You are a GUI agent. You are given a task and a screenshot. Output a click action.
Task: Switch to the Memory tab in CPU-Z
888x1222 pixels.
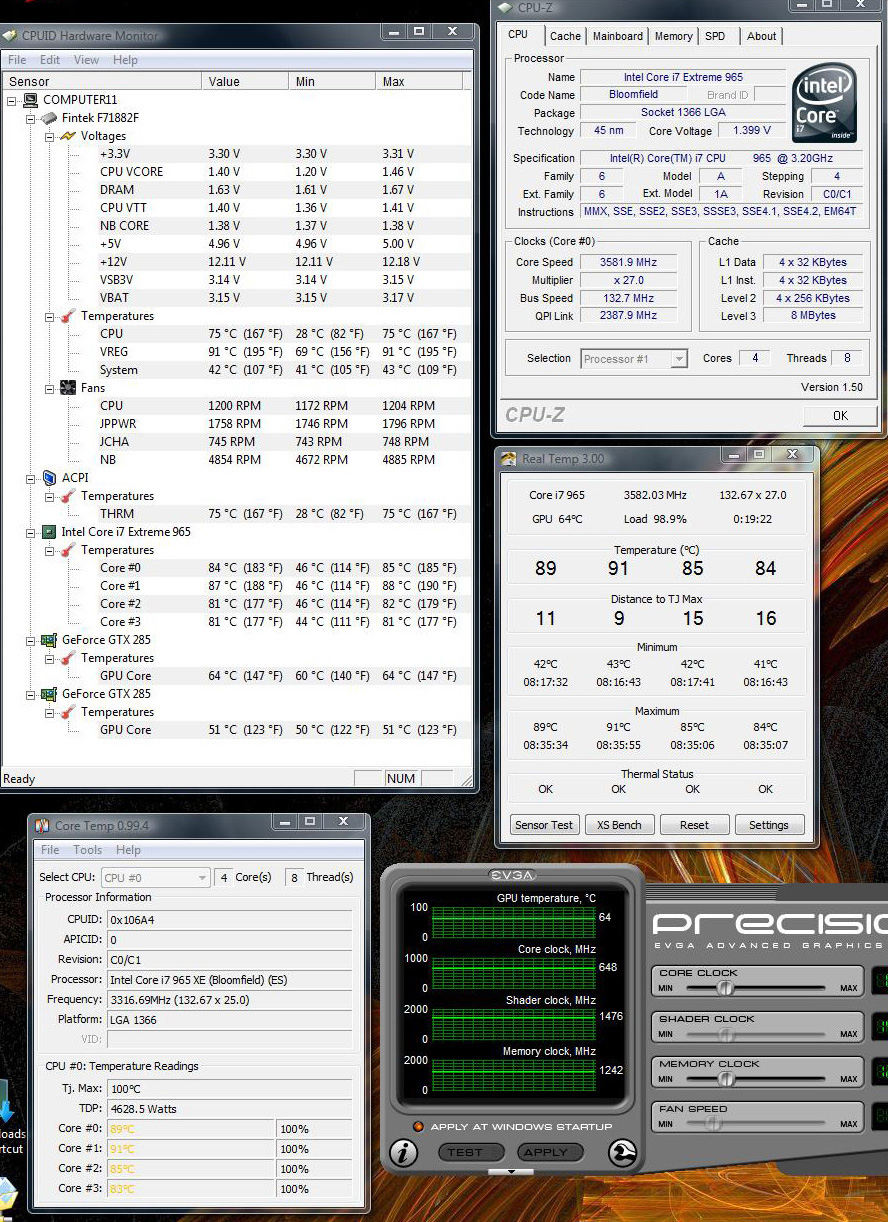click(x=673, y=36)
